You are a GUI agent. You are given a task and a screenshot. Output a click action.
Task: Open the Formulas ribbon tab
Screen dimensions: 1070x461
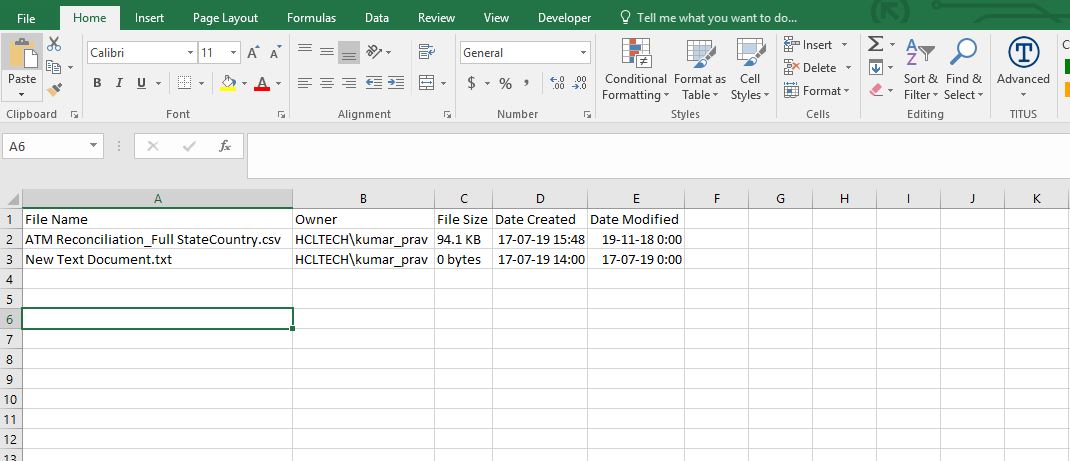[x=311, y=18]
